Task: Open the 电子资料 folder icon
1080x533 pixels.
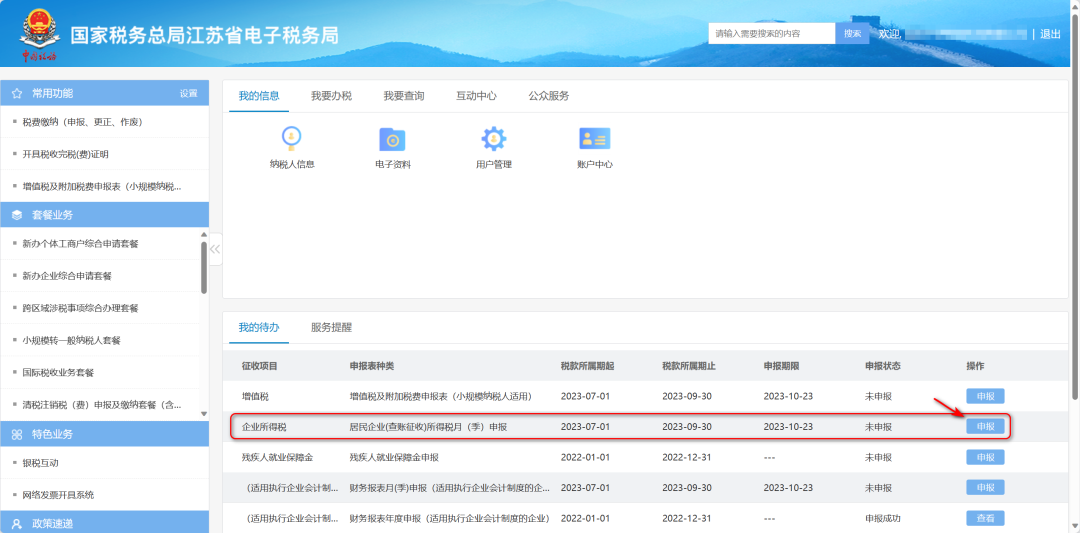Action: [392, 139]
